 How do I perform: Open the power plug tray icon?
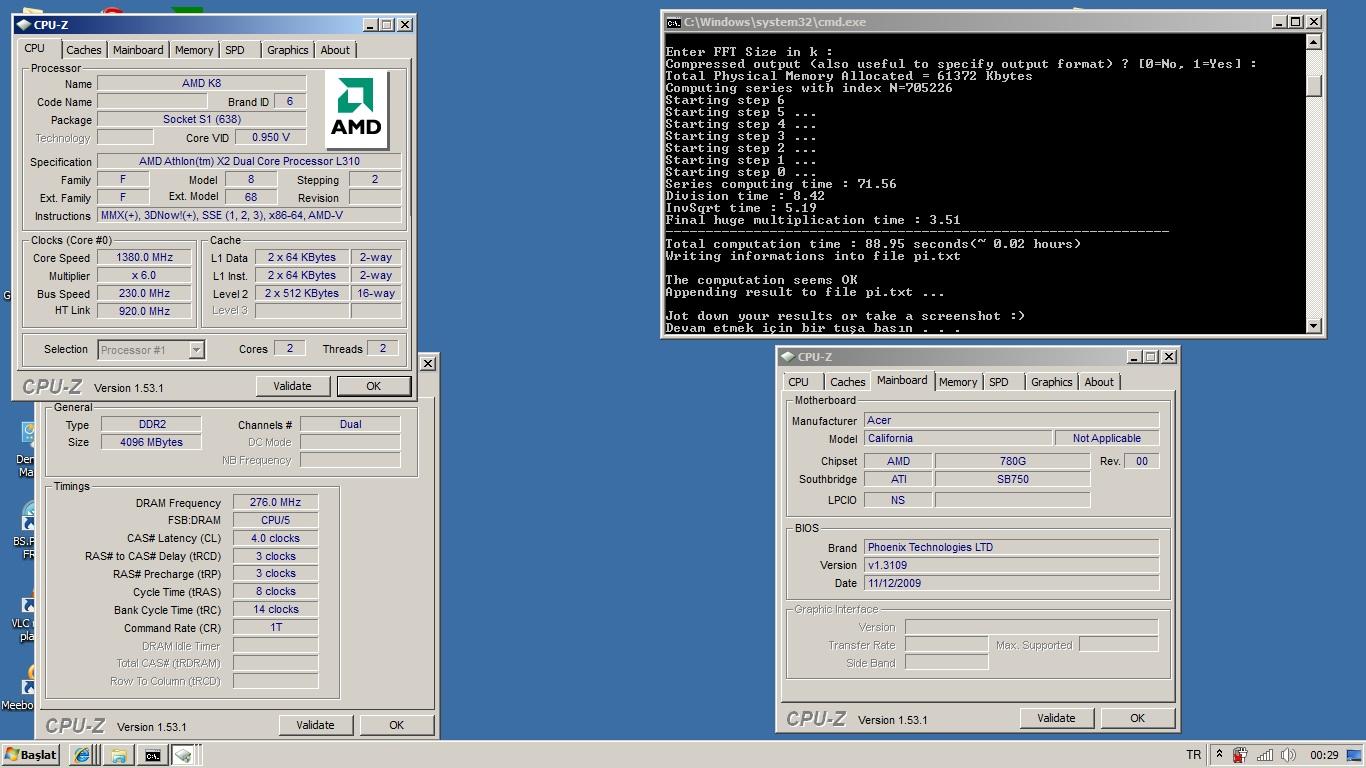[x=1240, y=755]
